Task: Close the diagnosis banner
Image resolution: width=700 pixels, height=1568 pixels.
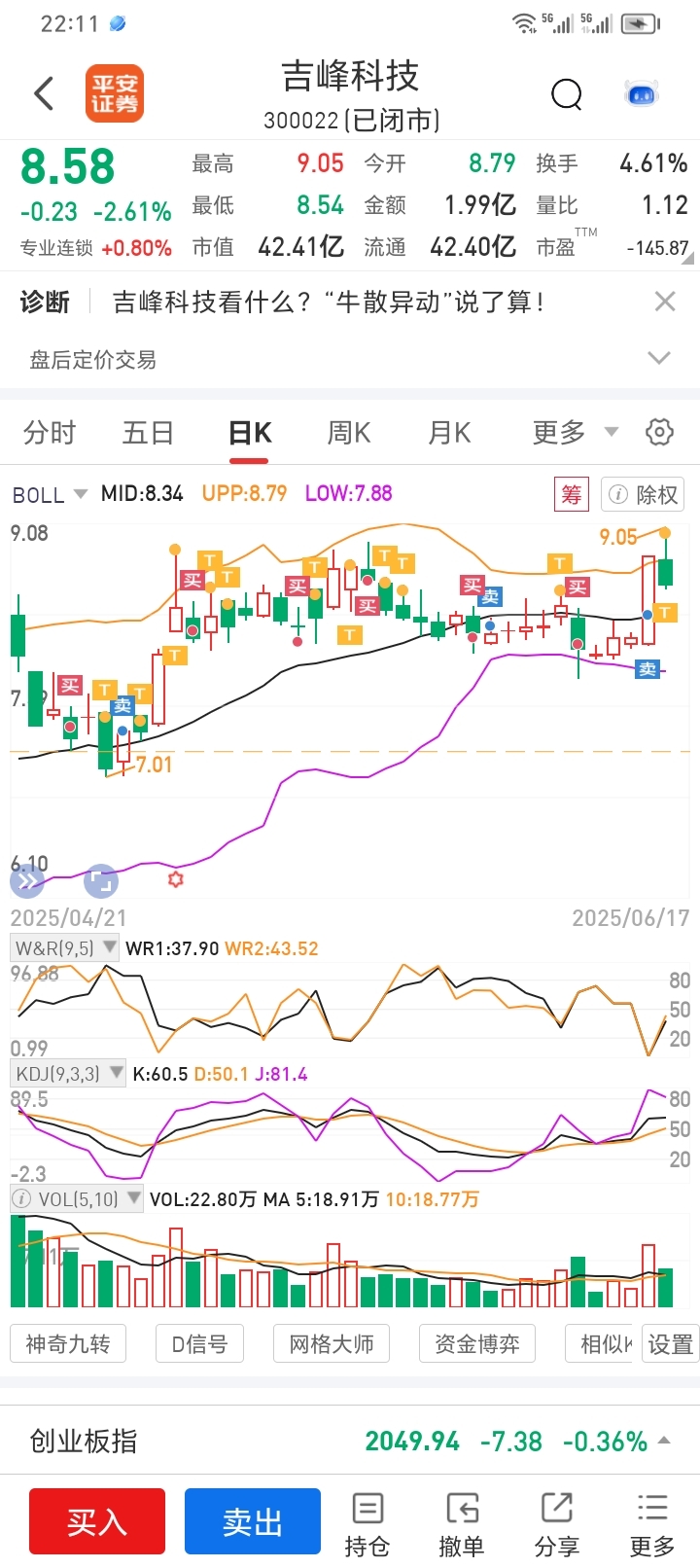Action: 665,302
